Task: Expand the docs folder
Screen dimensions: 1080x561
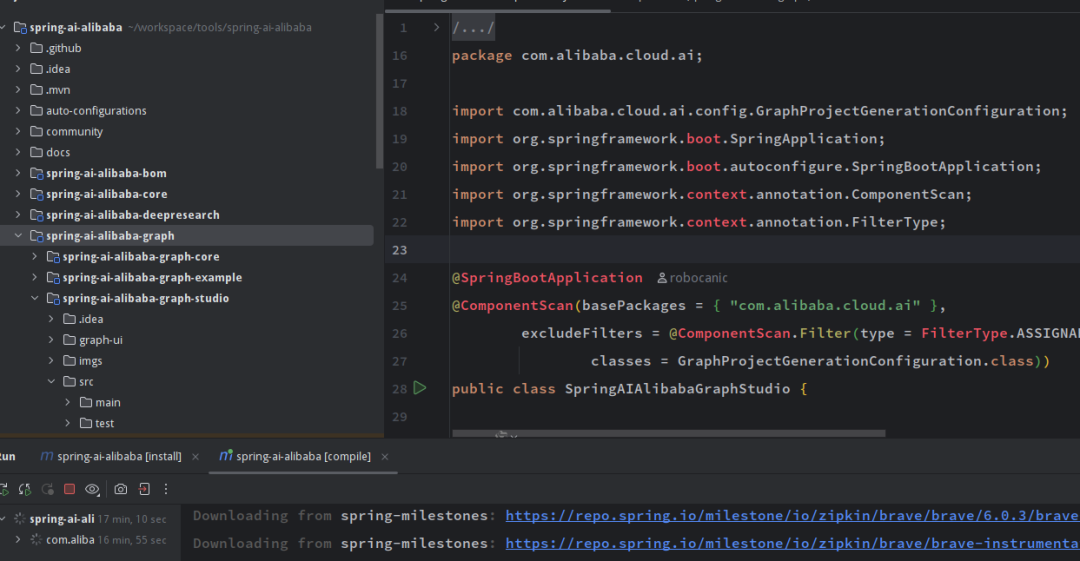Action: (18, 152)
